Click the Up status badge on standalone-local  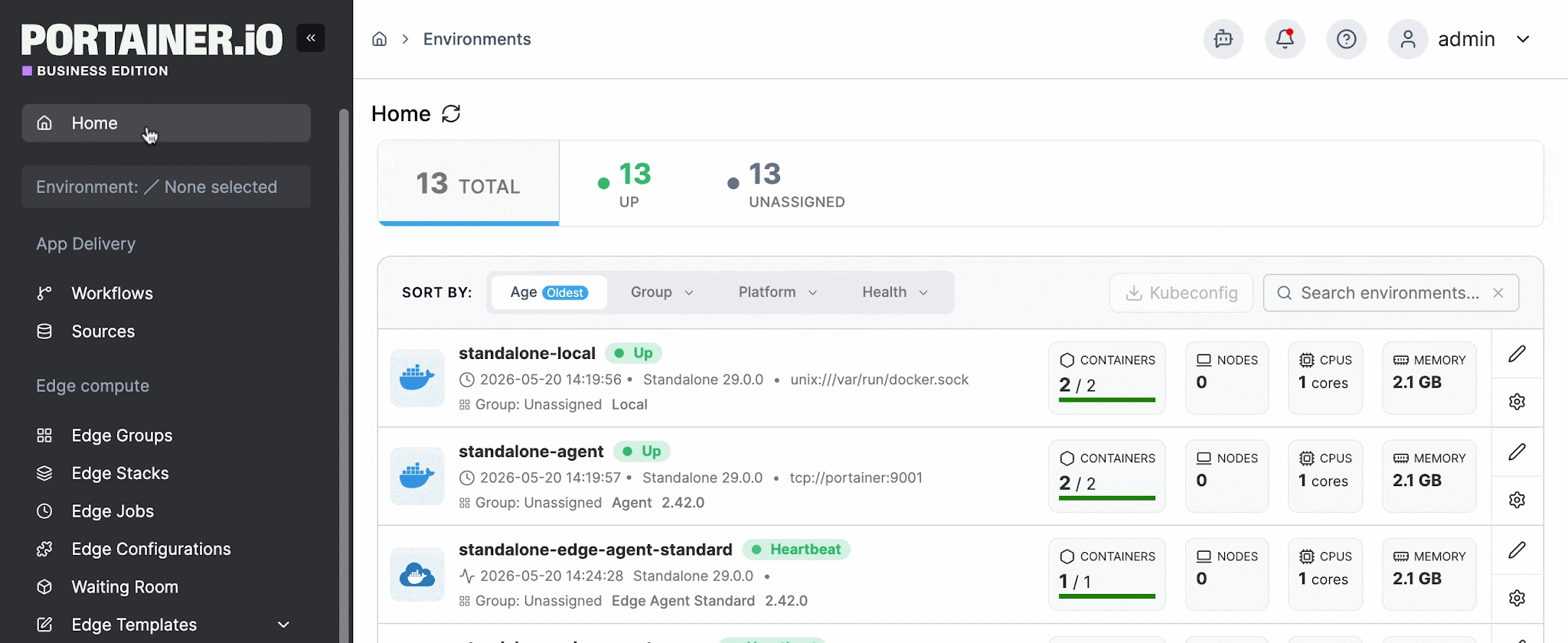click(634, 353)
